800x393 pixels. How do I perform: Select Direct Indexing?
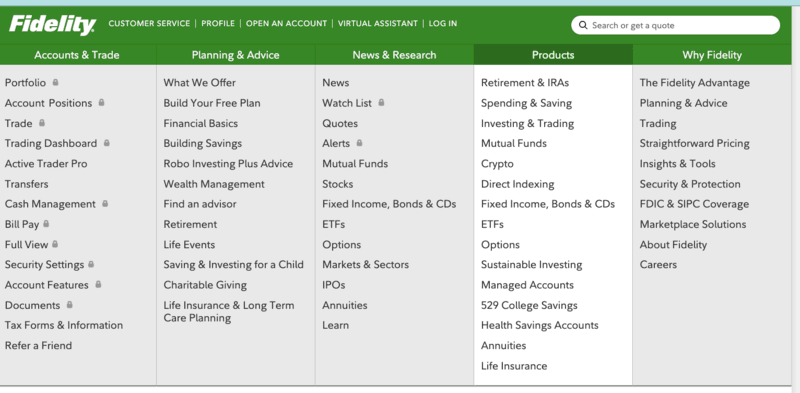pos(517,184)
